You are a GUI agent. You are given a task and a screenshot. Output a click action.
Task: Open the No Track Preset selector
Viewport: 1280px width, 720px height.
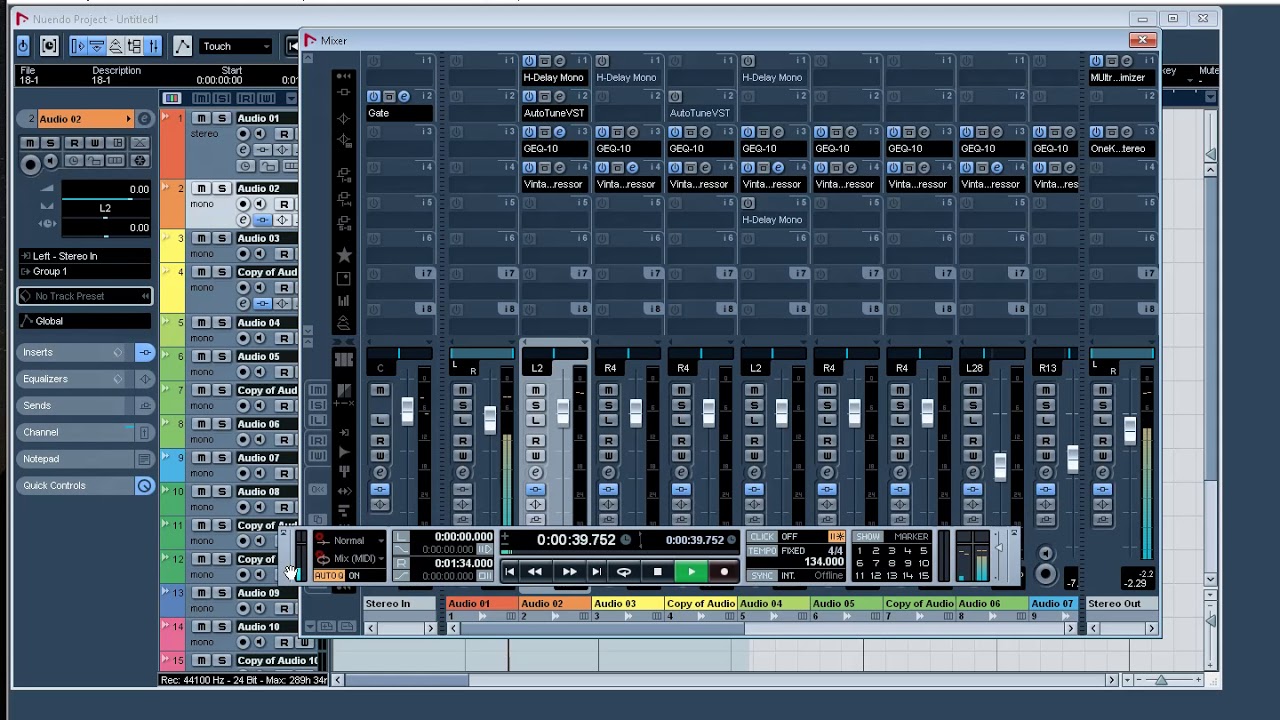pos(86,296)
